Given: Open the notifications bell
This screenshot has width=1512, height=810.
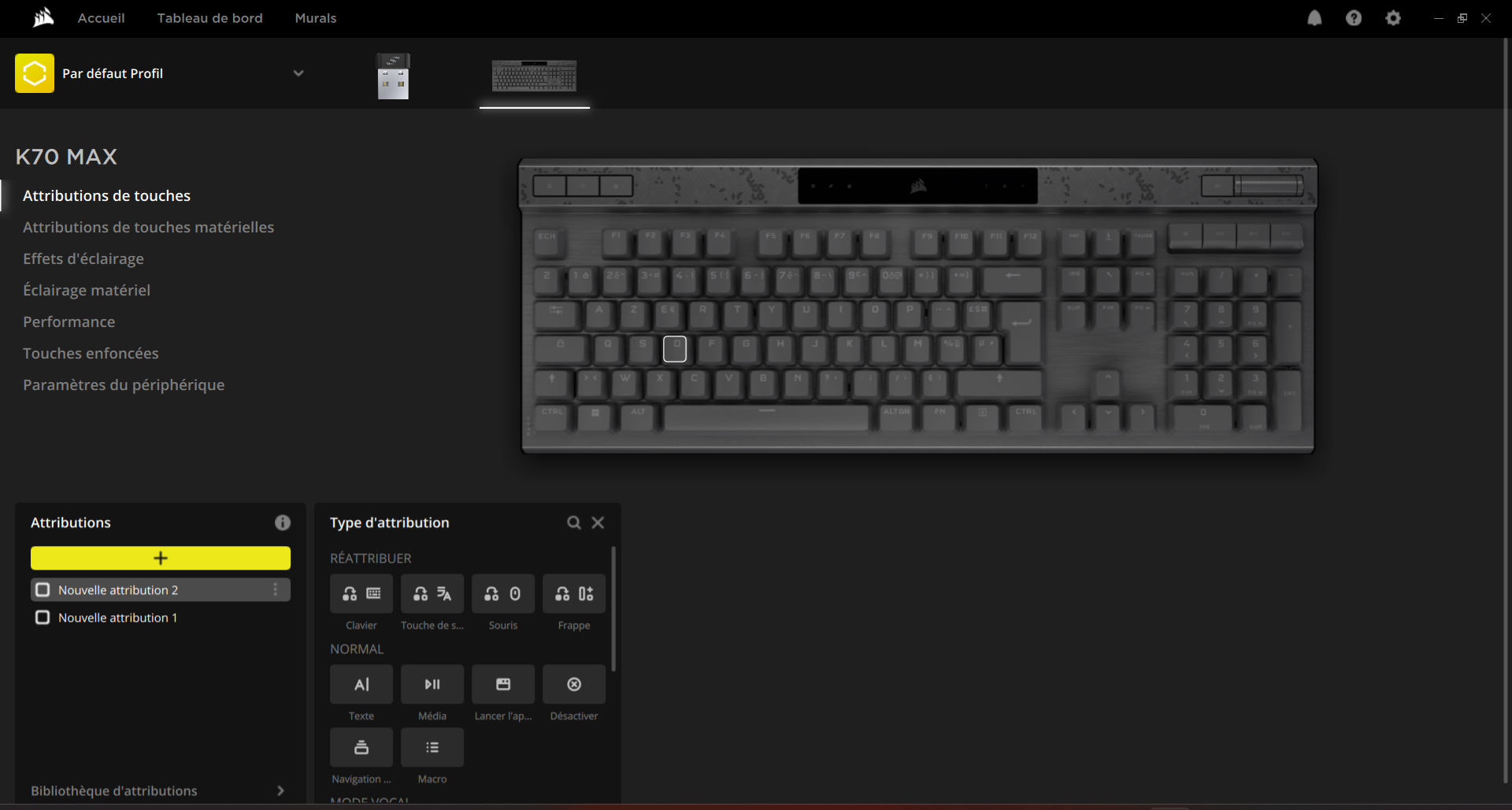Looking at the screenshot, I should click(x=1314, y=18).
